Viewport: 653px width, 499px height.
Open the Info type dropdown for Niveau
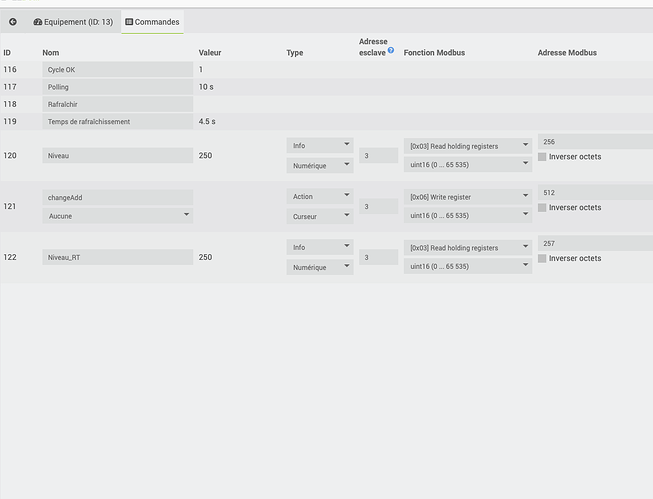point(319,145)
